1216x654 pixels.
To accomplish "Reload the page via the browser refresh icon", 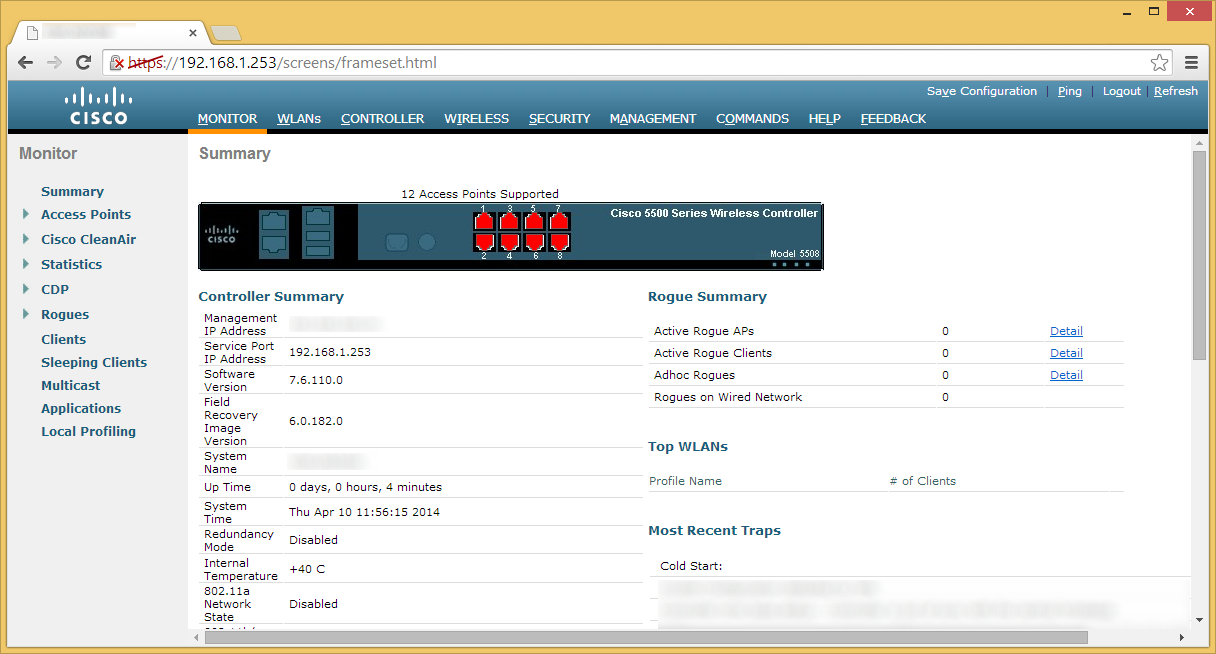I will tap(83, 61).
